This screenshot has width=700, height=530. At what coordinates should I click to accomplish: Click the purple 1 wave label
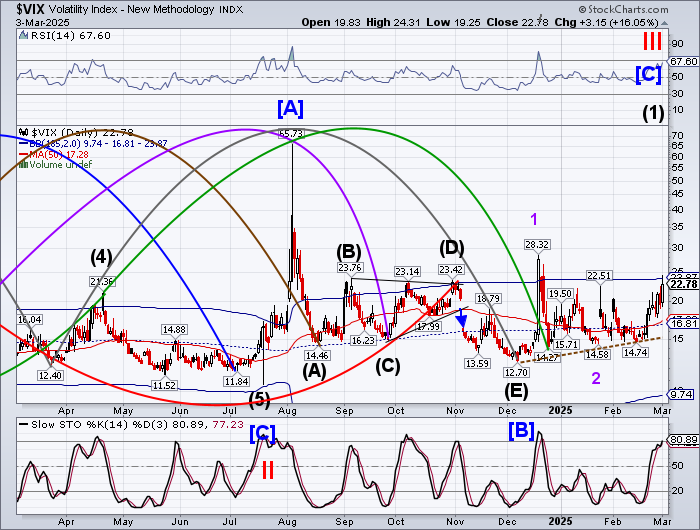(535, 219)
